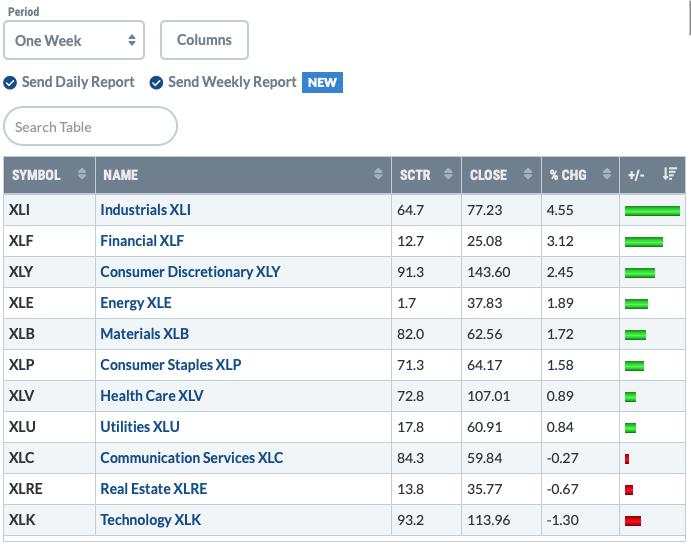
Task: Open the Consumer Staples XLP link
Action: coord(171,365)
